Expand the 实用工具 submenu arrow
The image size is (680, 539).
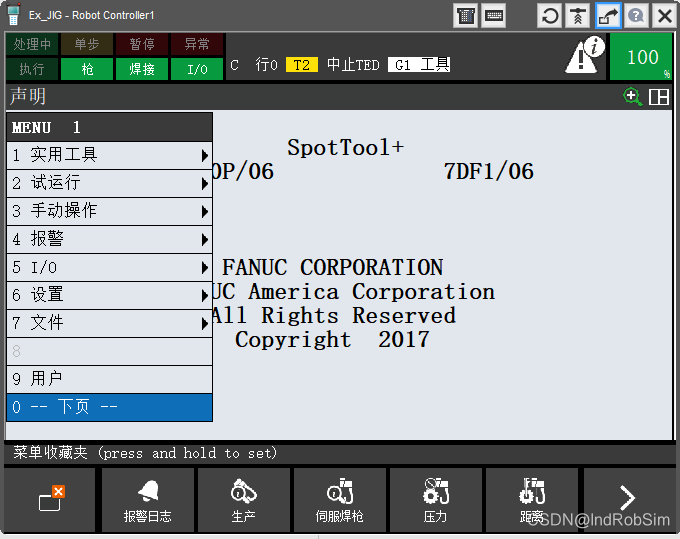(x=205, y=155)
